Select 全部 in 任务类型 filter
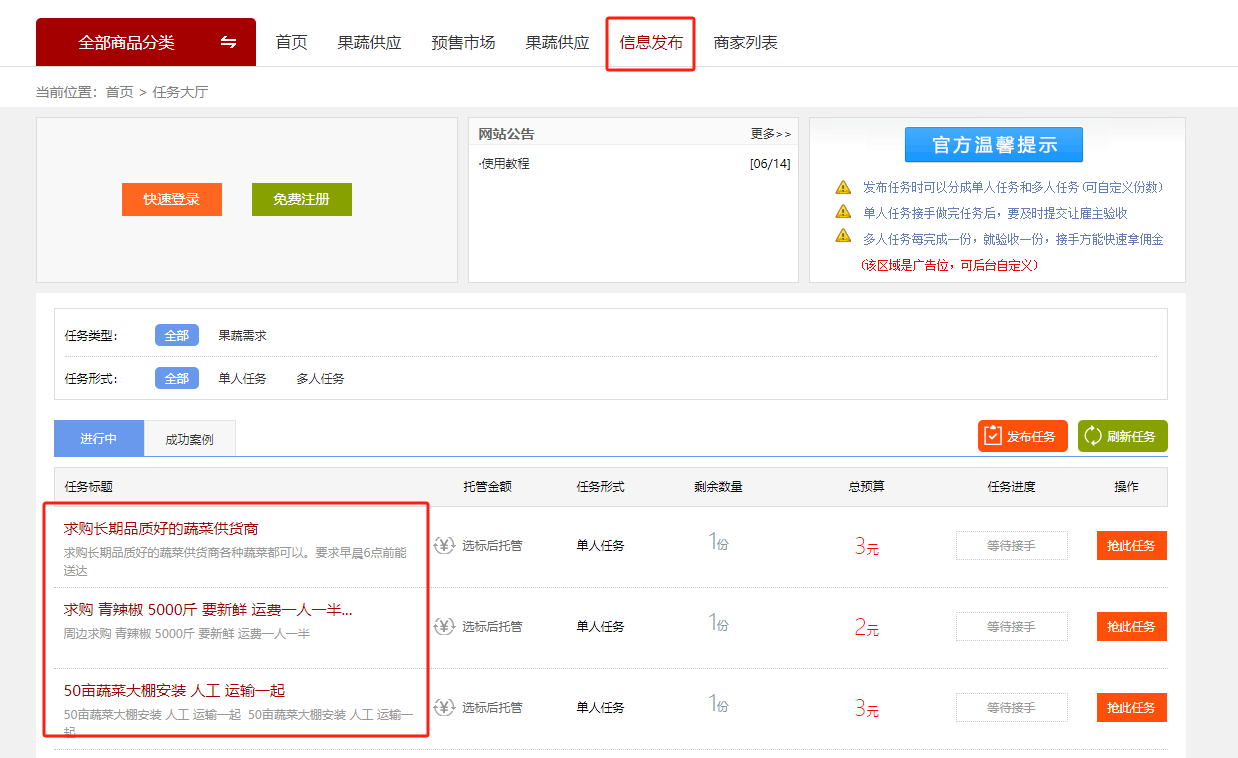Image resolution: width=1238 pixels, height=758 pixels. click(177, 335)
